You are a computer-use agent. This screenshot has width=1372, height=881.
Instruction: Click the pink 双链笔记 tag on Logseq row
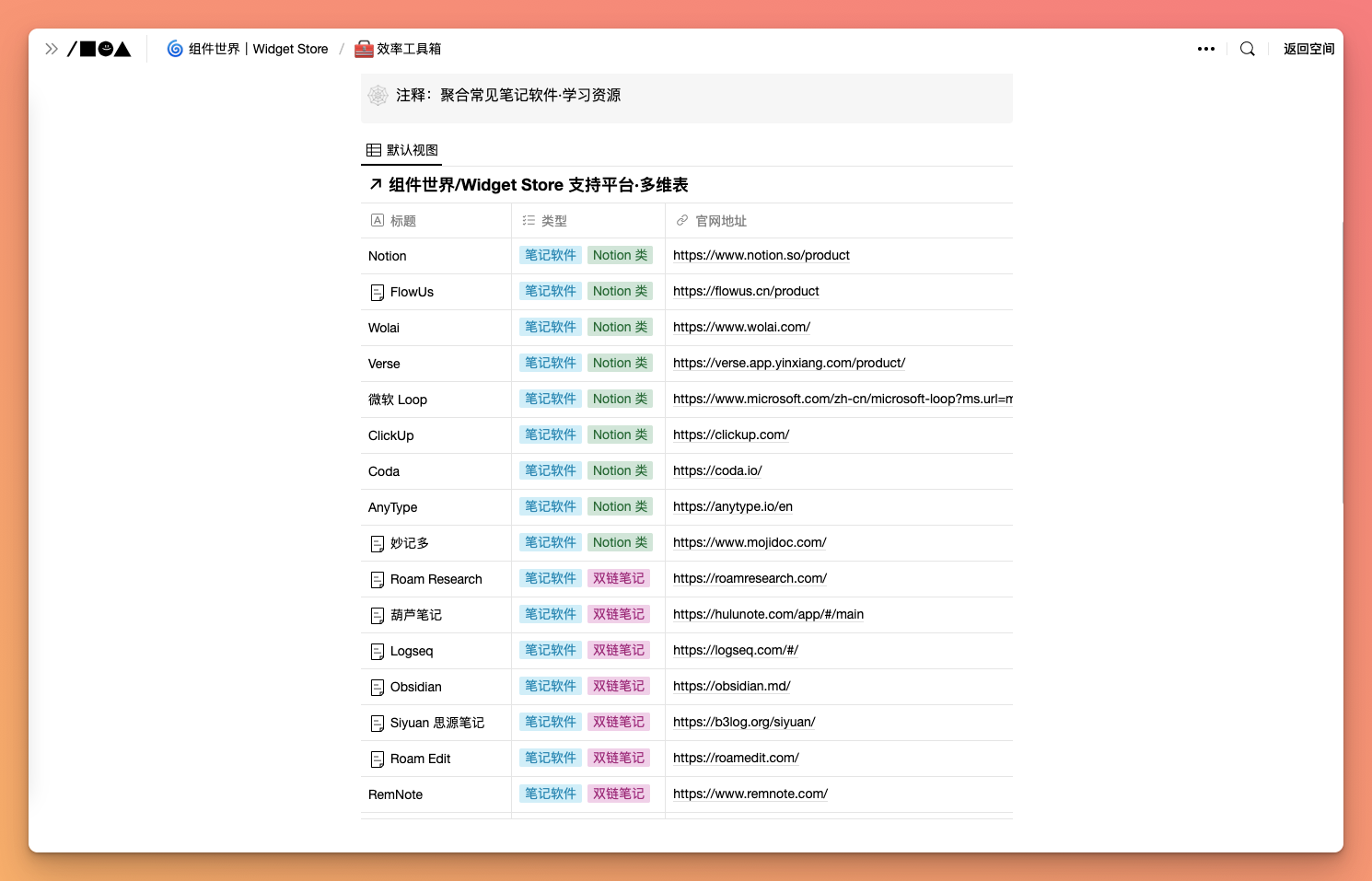[618, 650]
